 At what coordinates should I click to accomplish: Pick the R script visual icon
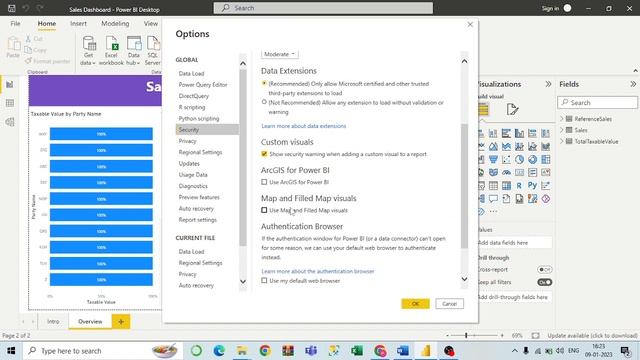[x=519, y=185]
